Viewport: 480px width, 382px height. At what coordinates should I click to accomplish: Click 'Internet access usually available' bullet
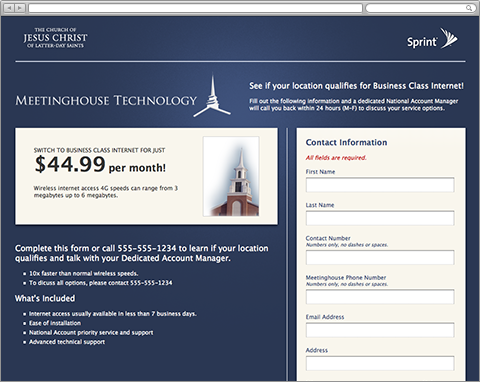(x=113, y=314)
